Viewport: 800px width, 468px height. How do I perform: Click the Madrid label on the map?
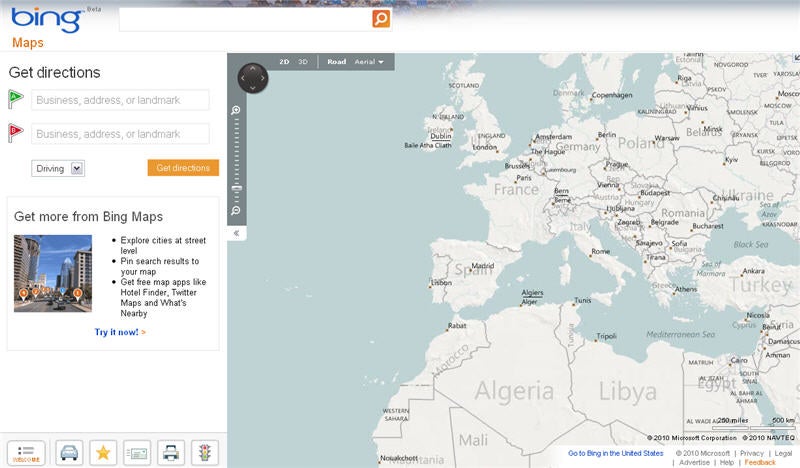(x=483, y=266)
